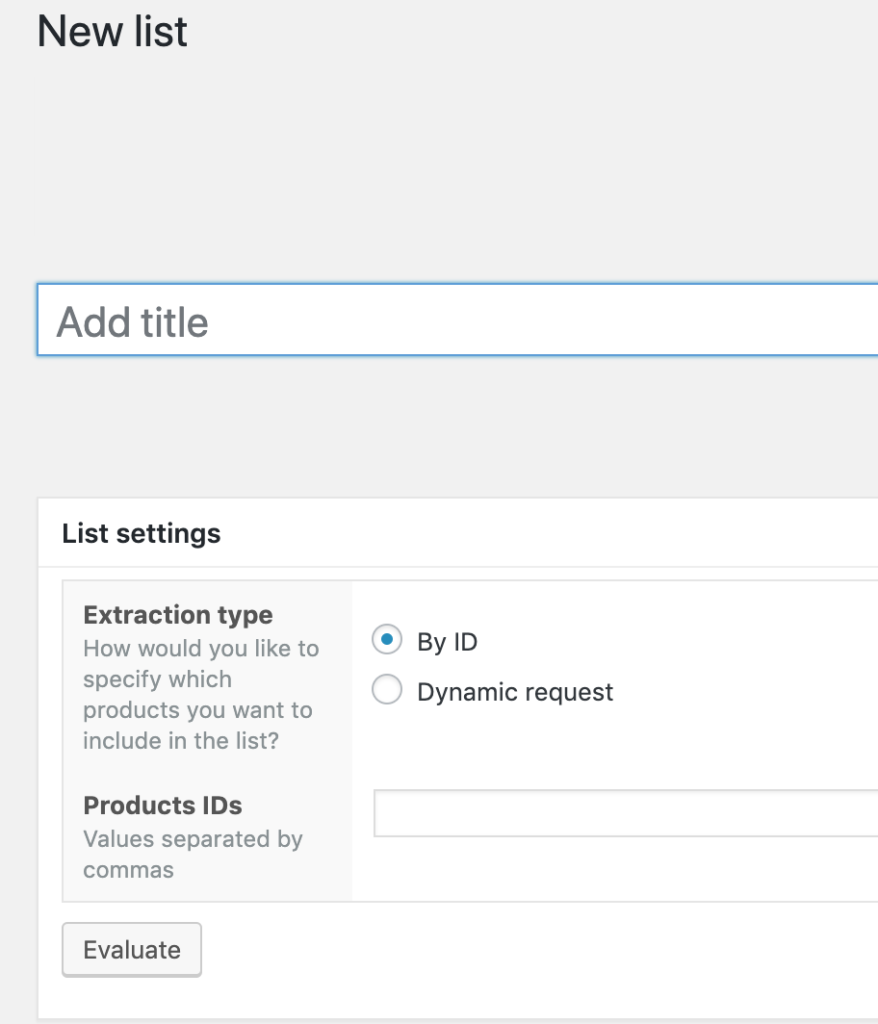Click into the Products IDs text box
The image size is (878, 1024).
pyautogui.click(x=626, y=813)
